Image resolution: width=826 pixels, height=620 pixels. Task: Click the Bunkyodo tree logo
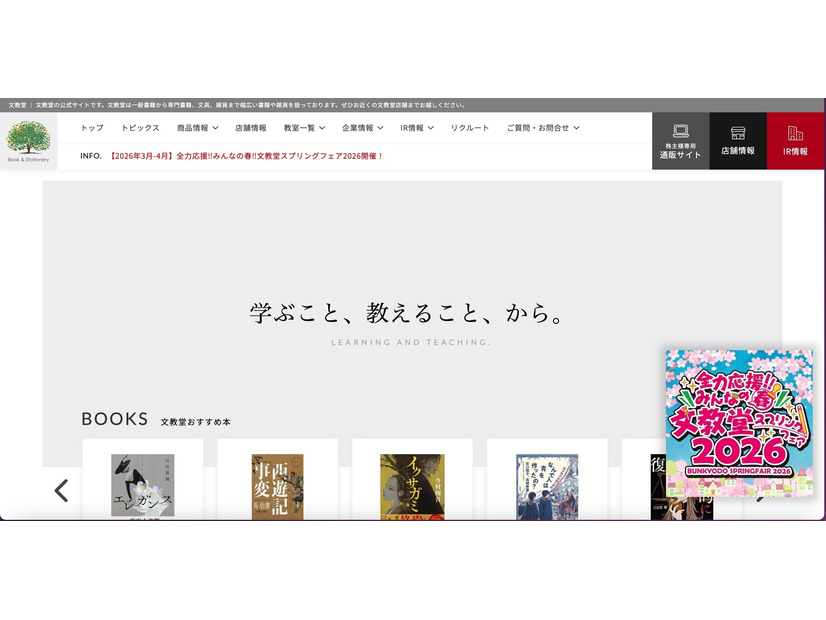(x=28, y=140)
